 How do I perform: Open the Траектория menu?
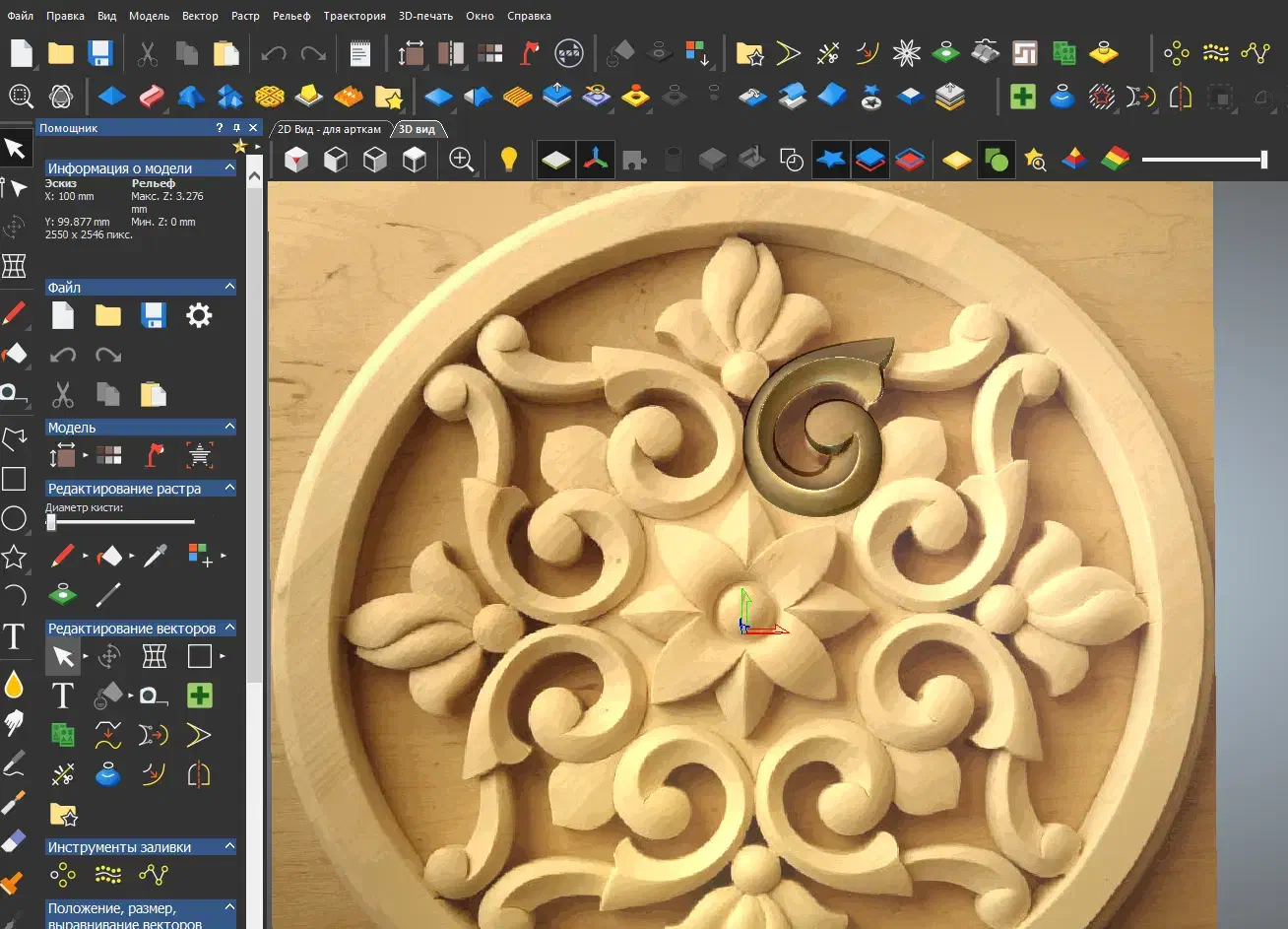tap(354, 16)
